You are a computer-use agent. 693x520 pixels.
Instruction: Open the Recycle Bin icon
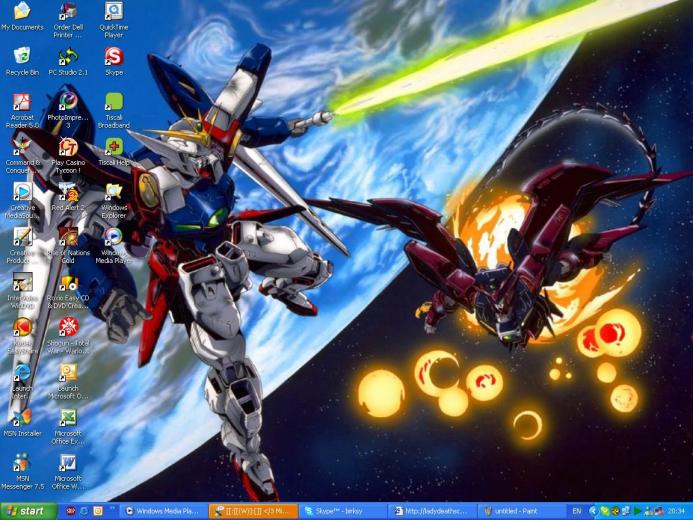pyautogui.click(x=22, y=61)
